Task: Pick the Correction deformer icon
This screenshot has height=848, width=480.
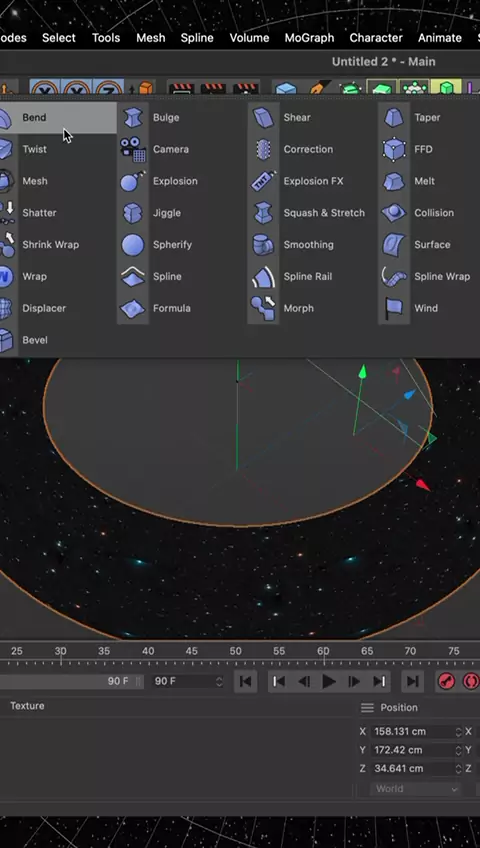Action: tap(264, 149)
